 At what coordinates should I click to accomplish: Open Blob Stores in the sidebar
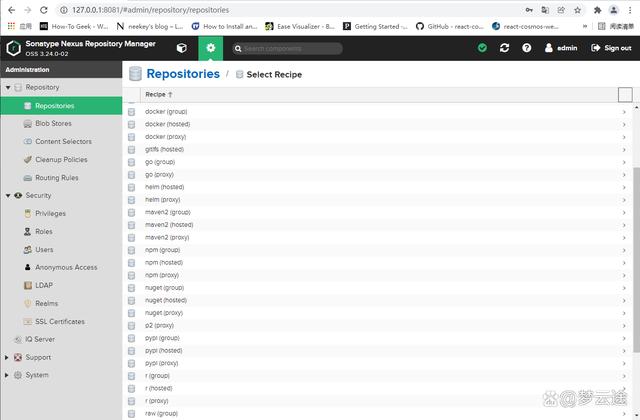61,123
